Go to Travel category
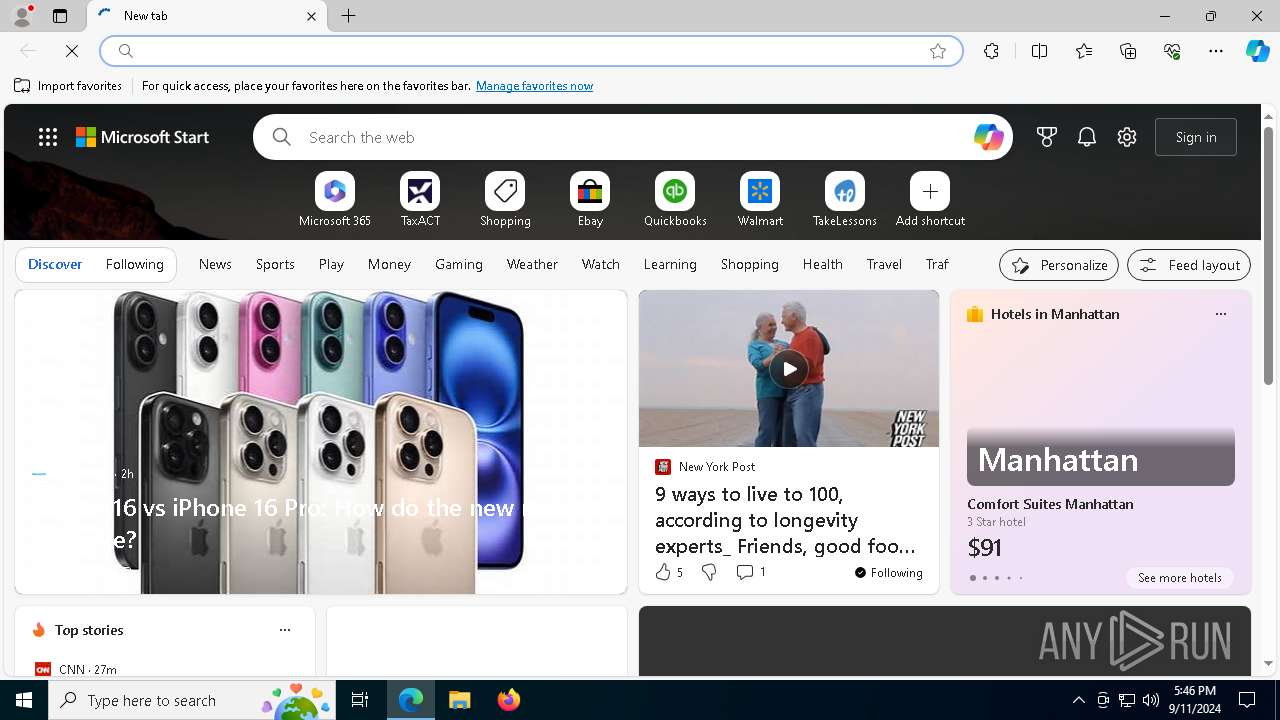This screenshot has height=720, width=1280. (x=884, y=264)
